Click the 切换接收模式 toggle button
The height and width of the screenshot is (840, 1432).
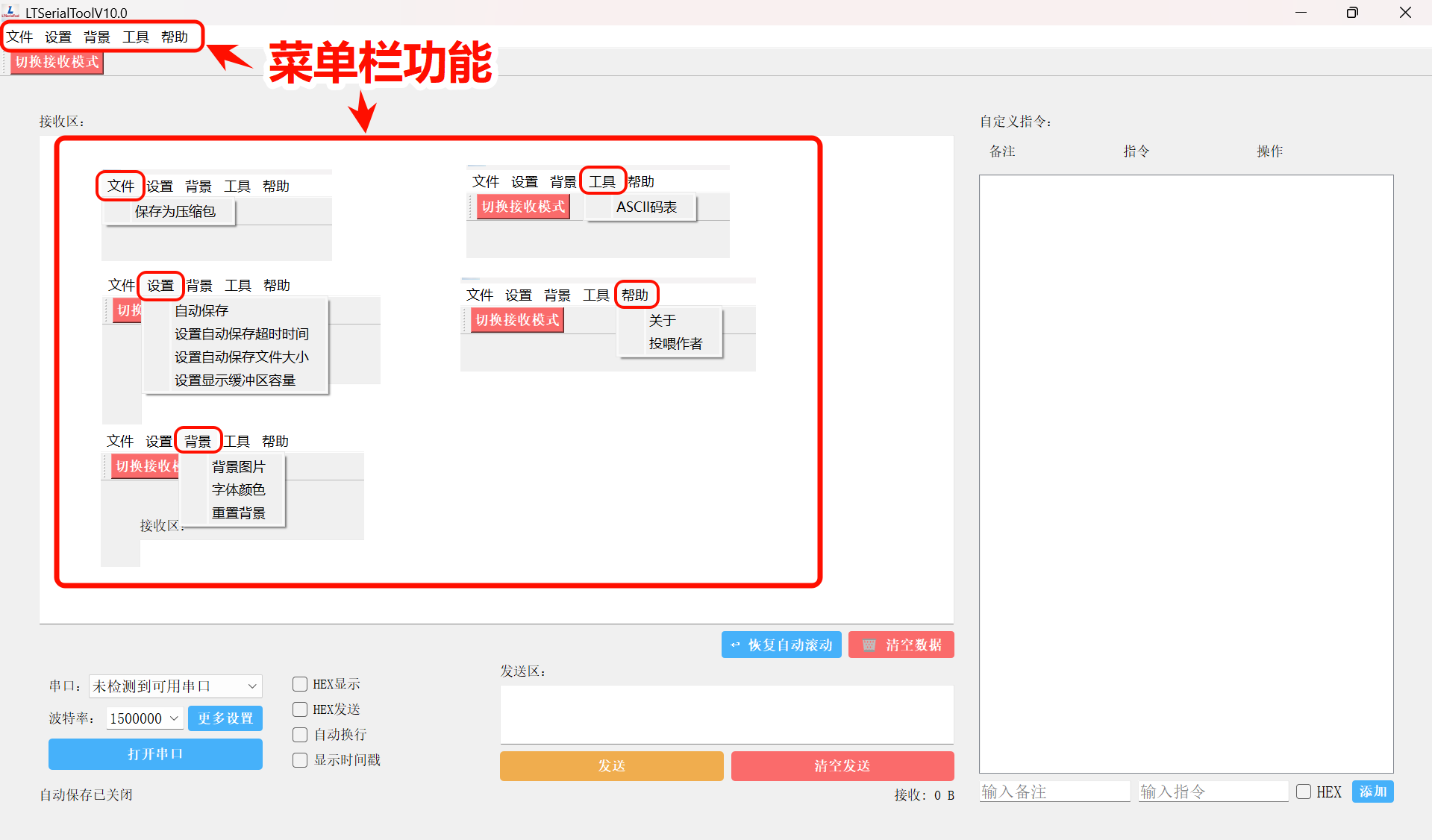pyautogui.click(x=55, y=62)
